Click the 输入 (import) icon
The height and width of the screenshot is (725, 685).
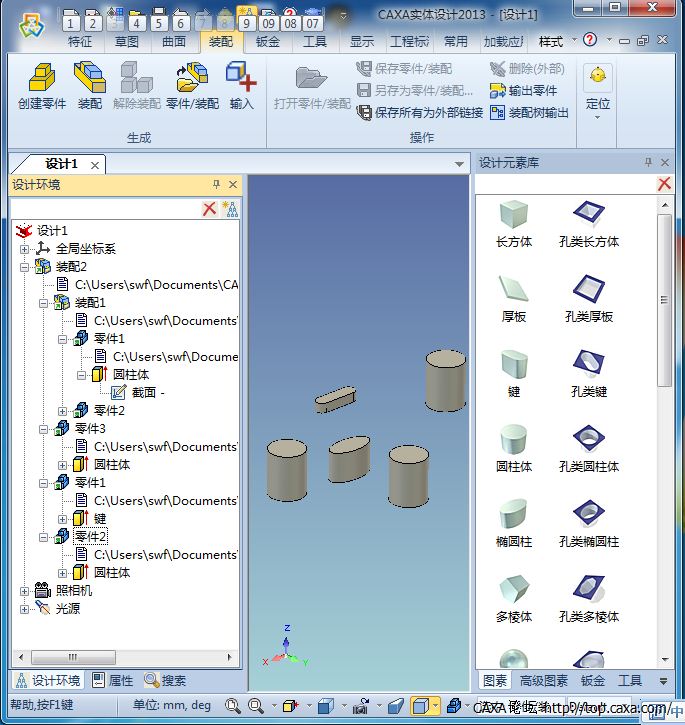coord(241,86)
